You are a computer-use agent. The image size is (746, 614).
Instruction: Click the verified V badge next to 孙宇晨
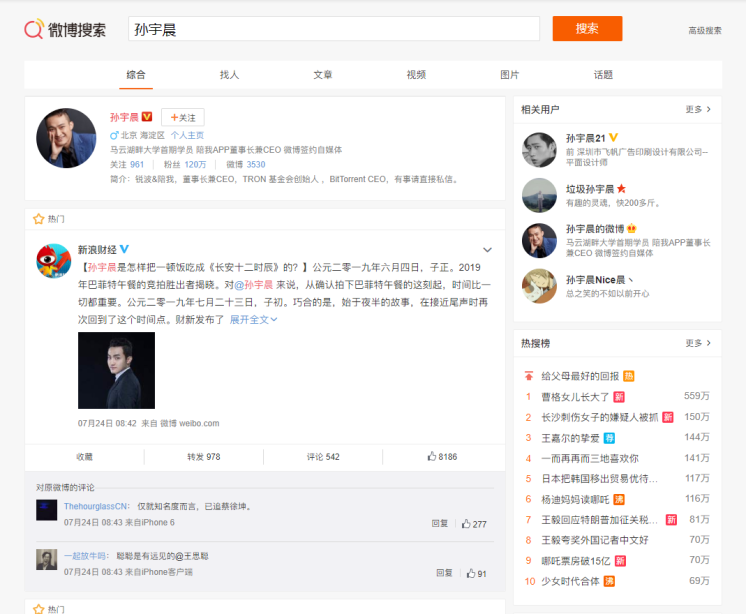pyautogui.click(x=147, y=117)
